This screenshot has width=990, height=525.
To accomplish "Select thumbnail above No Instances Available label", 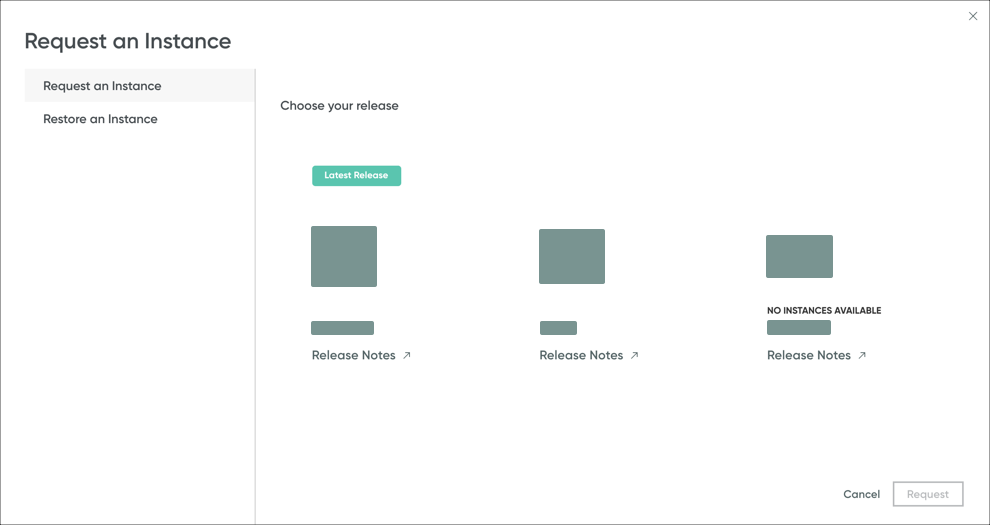I will tap(799, 257).
